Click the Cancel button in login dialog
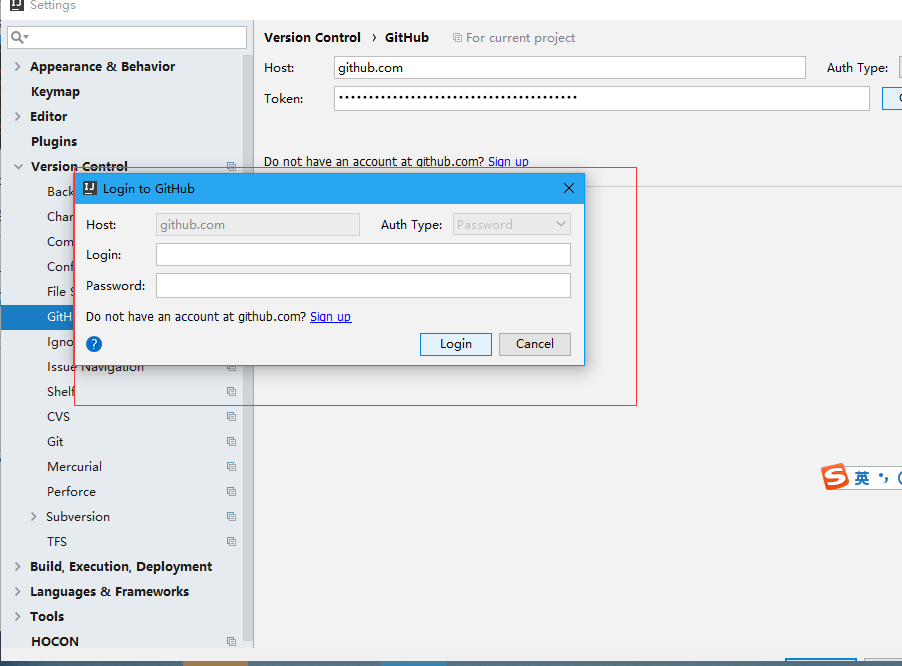This screenshot has height=666, width=902. [x=534, y=344]
